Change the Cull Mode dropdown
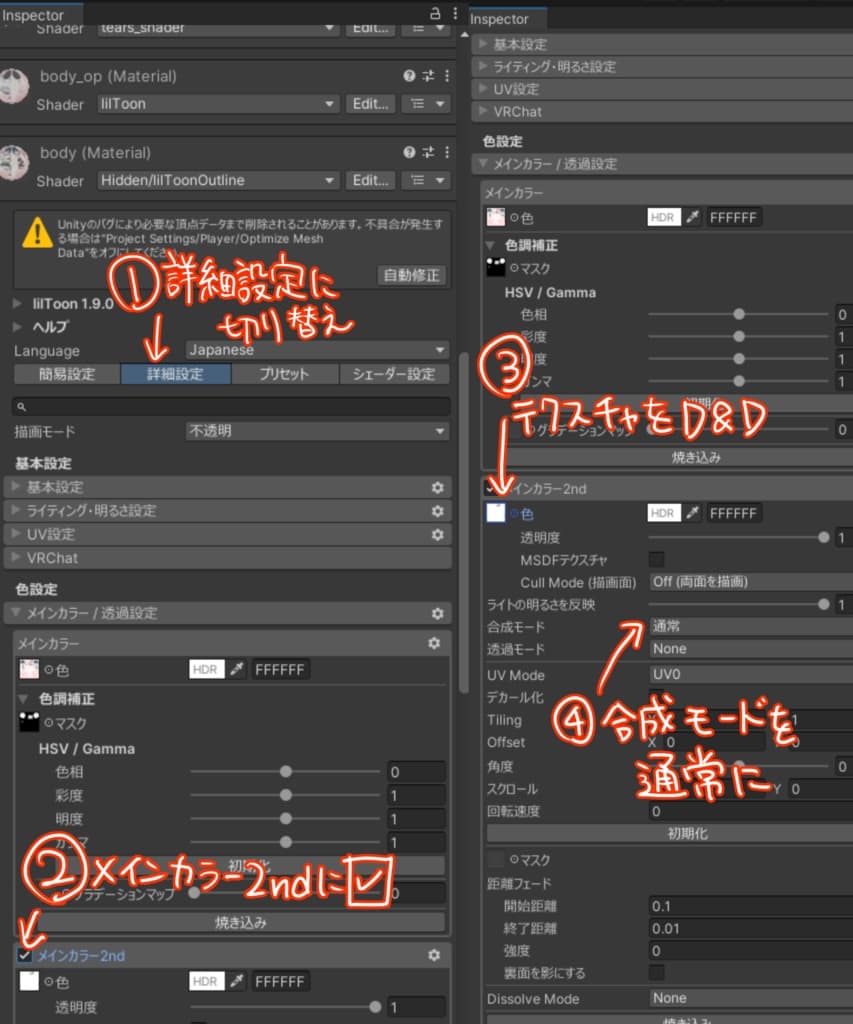Screen dimensions: 853x1024 pyautogui.click(x=745, y=581)
